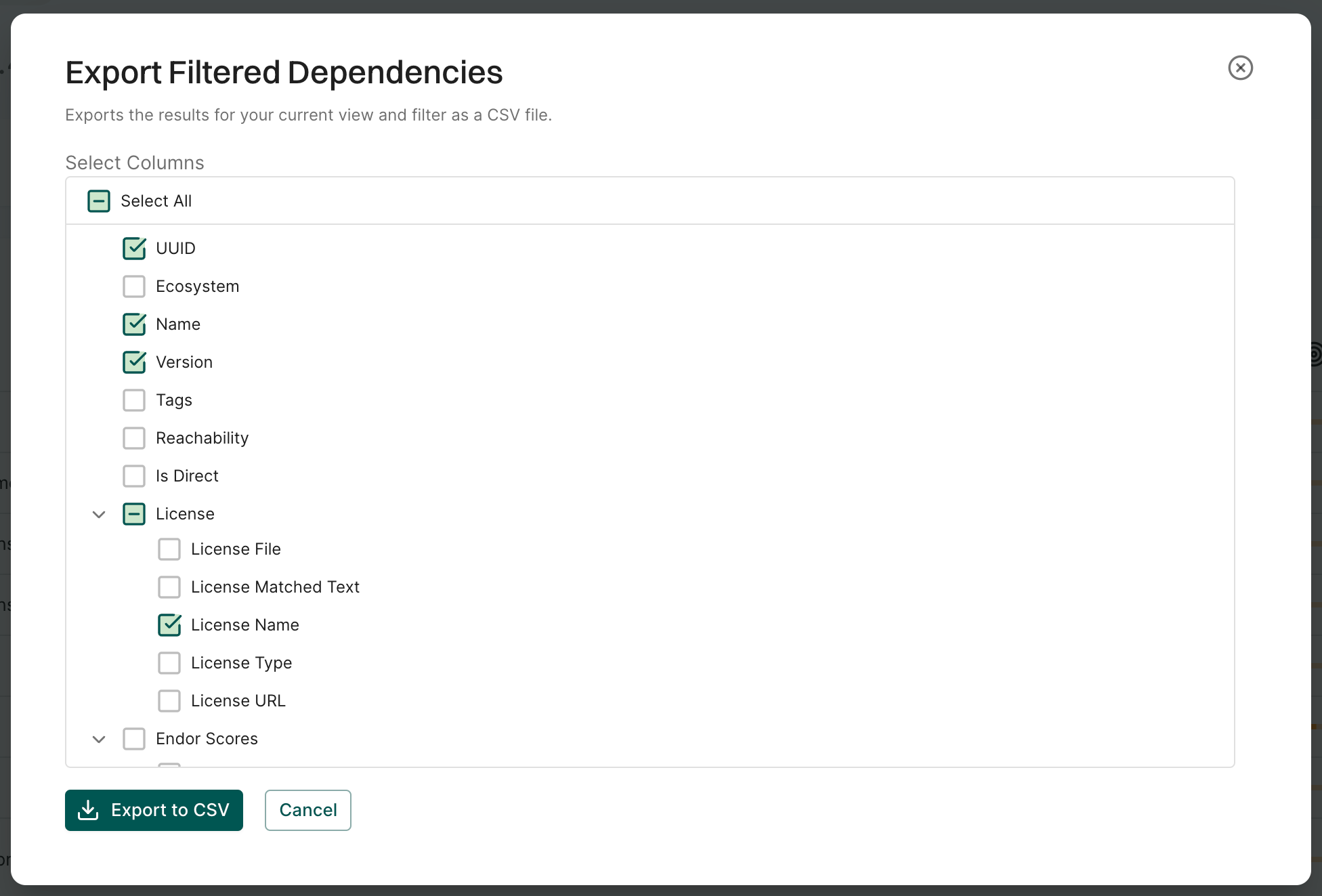Enable License Matched Text export
The image size is (1322, 896).
(169, 586)
